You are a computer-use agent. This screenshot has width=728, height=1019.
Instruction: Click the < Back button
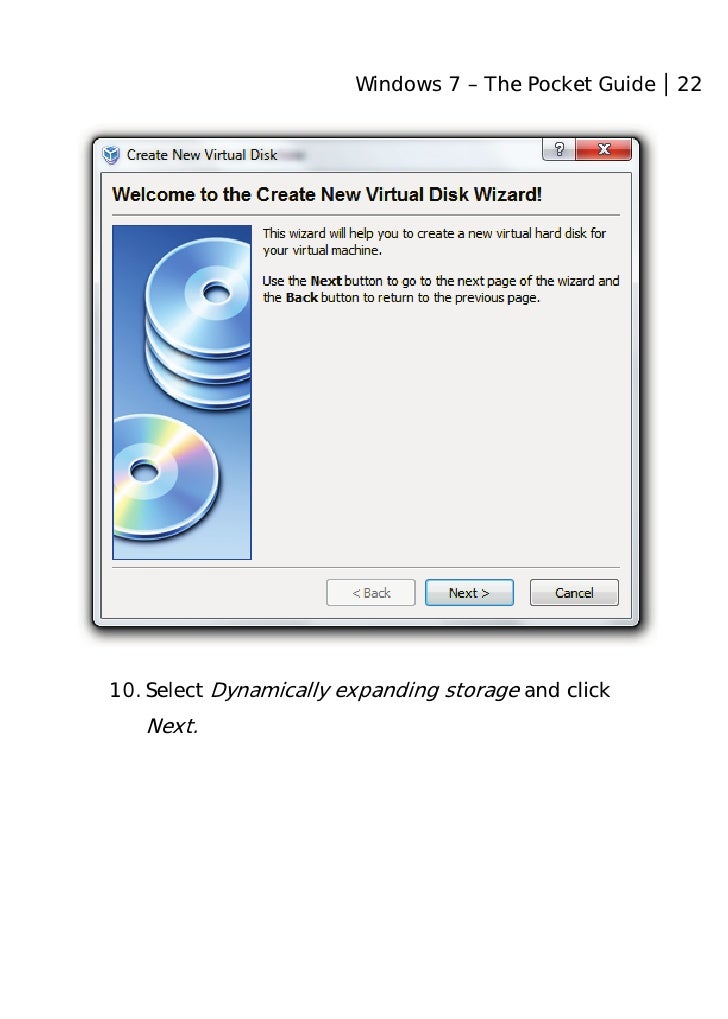click(370, 593)
